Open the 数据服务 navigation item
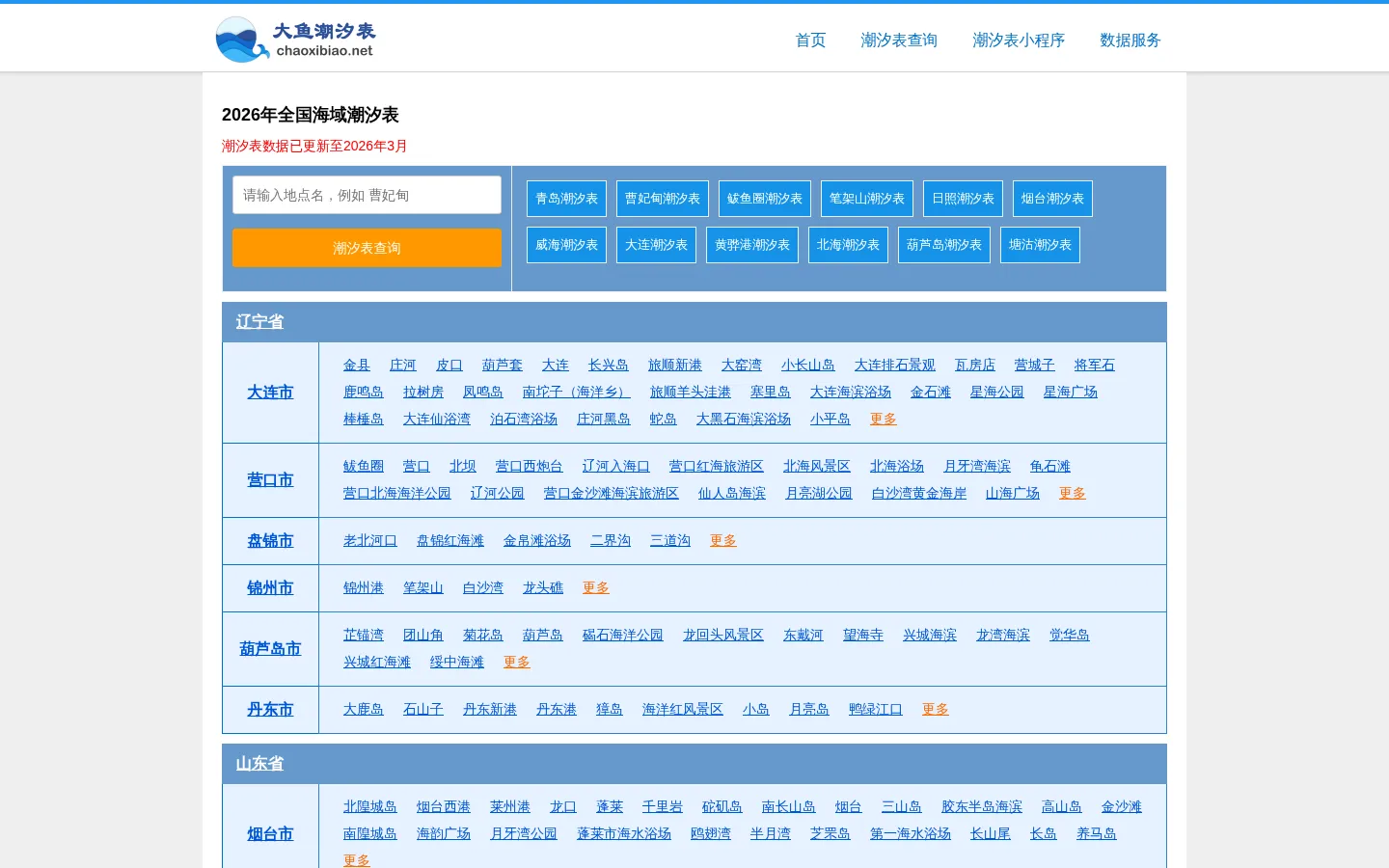Screen dimensions: 1389x868 pyautogui.click(x=1130, y=41)
